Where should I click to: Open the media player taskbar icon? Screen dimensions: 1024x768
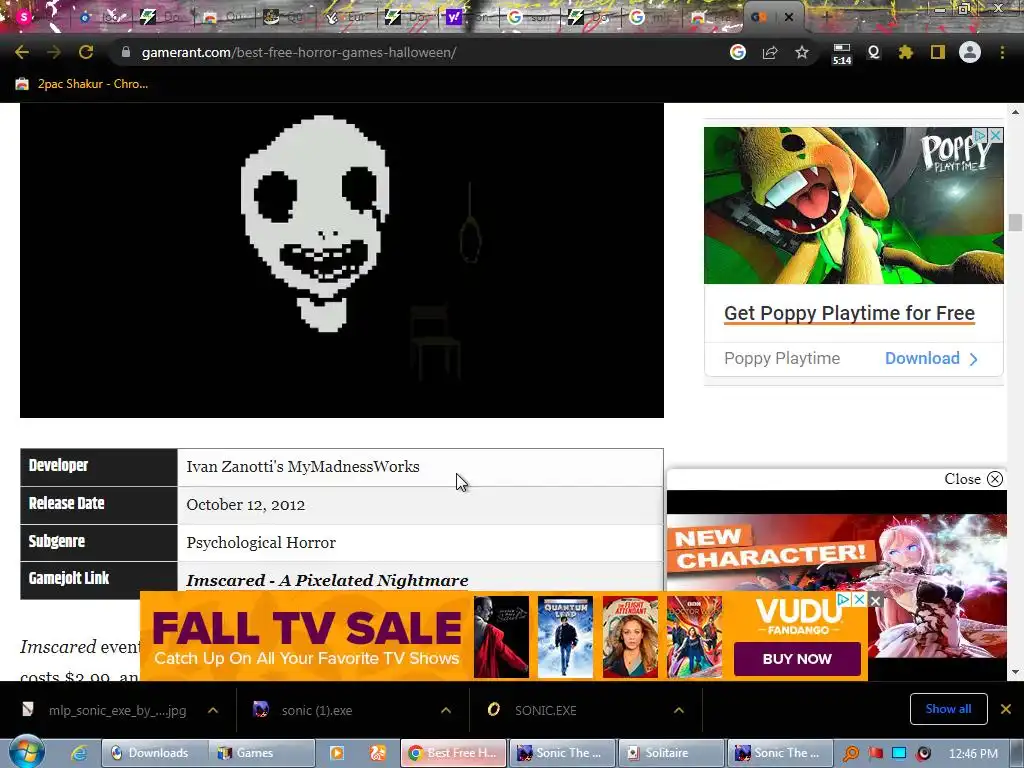point(337,753)
